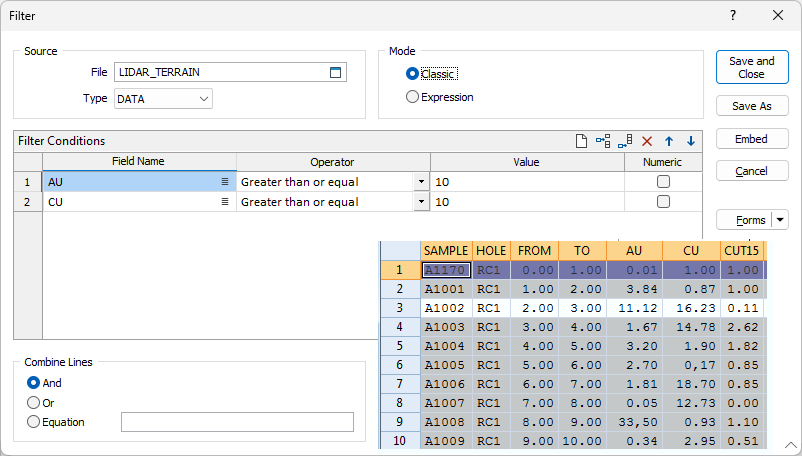Image resolution: width=802 pixels, height=456 pixels.
Task: Open the field list icon for the AU row
Action: (x=226, y=182)
